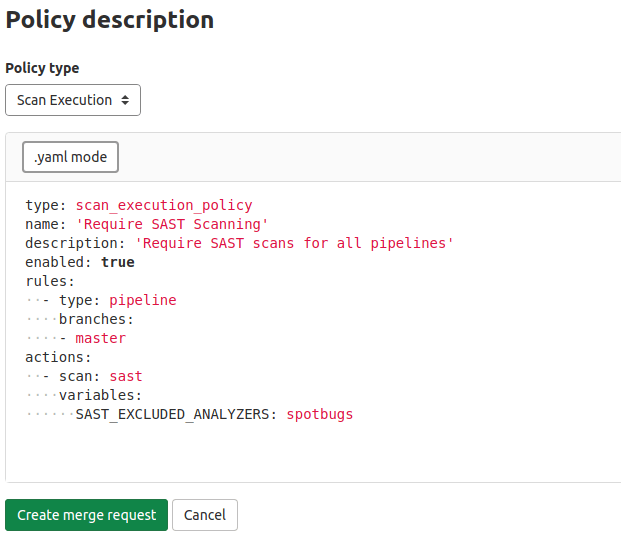Image resolution: width=621 pixels, height=542 pixels.
Task: Click the 'rules:' line
Action: coord(50,281)
